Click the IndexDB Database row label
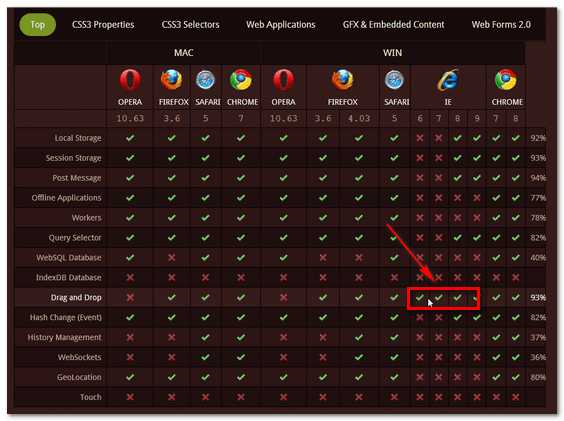The height and width of the screenshot is (421, 564). pyautogui.click(x=68, y=277)
